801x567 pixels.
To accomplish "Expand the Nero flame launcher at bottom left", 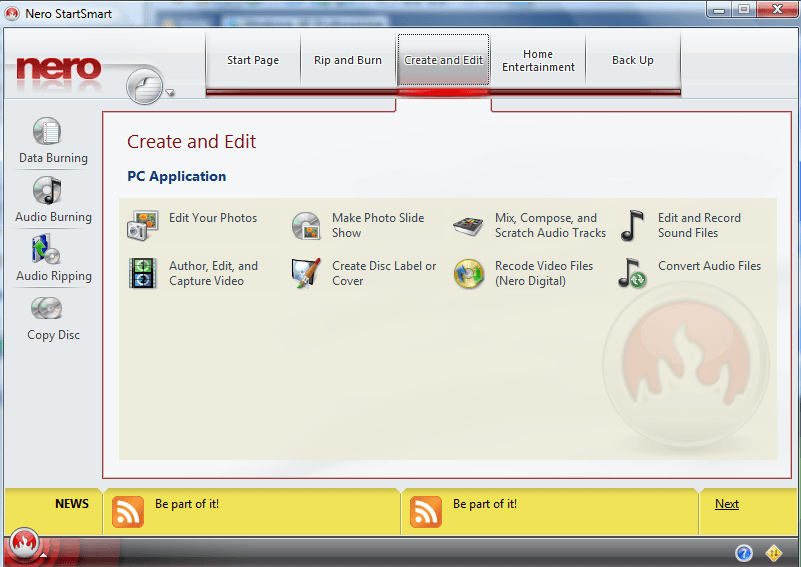I will [x=22, y=546].
